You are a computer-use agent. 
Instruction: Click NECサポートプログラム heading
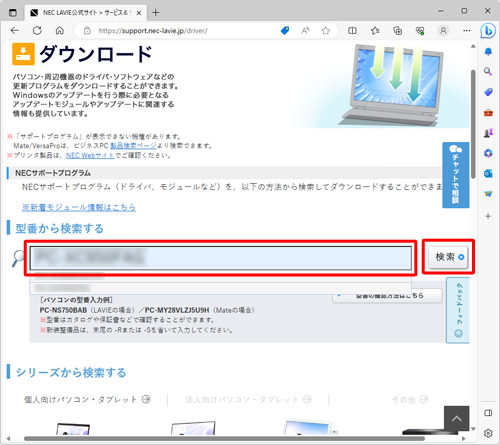coord(53,173)
